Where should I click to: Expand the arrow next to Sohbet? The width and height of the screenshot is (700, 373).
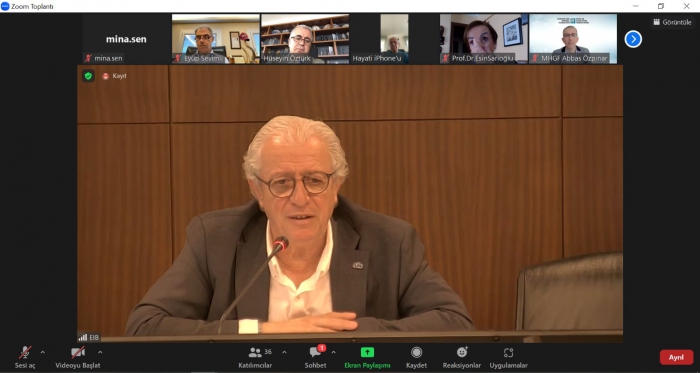coord(333,352)
